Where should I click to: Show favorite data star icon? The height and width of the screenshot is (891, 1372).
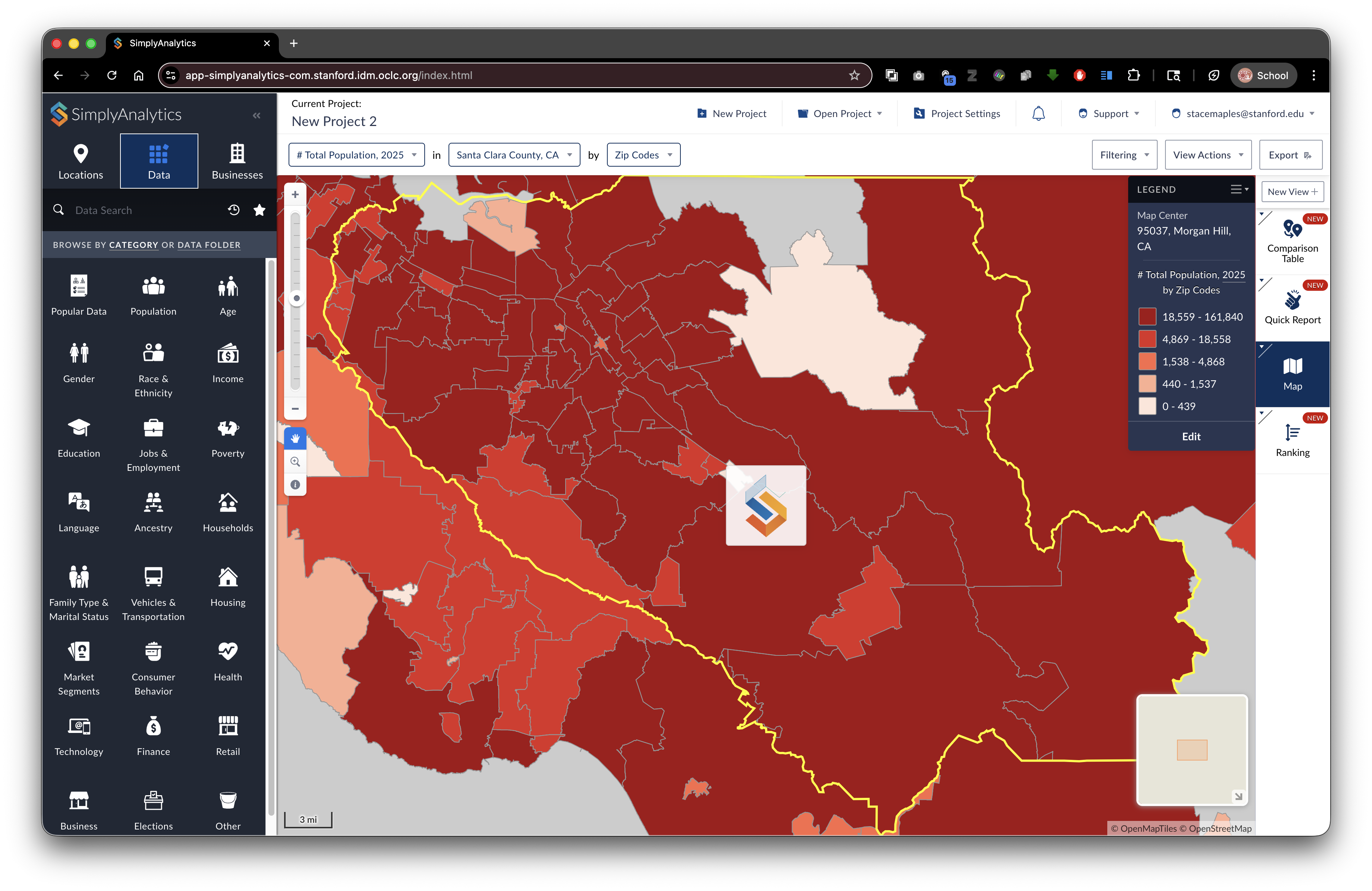259,210
